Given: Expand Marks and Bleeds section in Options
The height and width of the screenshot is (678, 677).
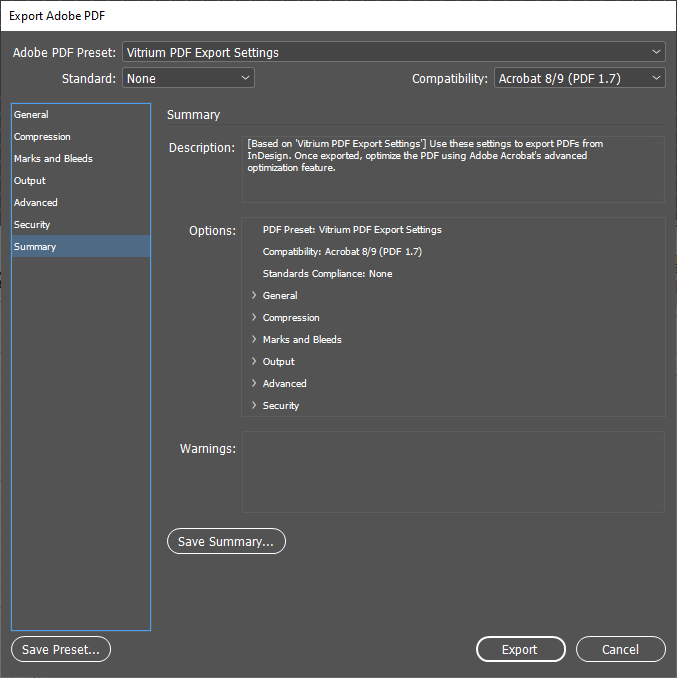Looking at the screenshot, I should 254,339.
